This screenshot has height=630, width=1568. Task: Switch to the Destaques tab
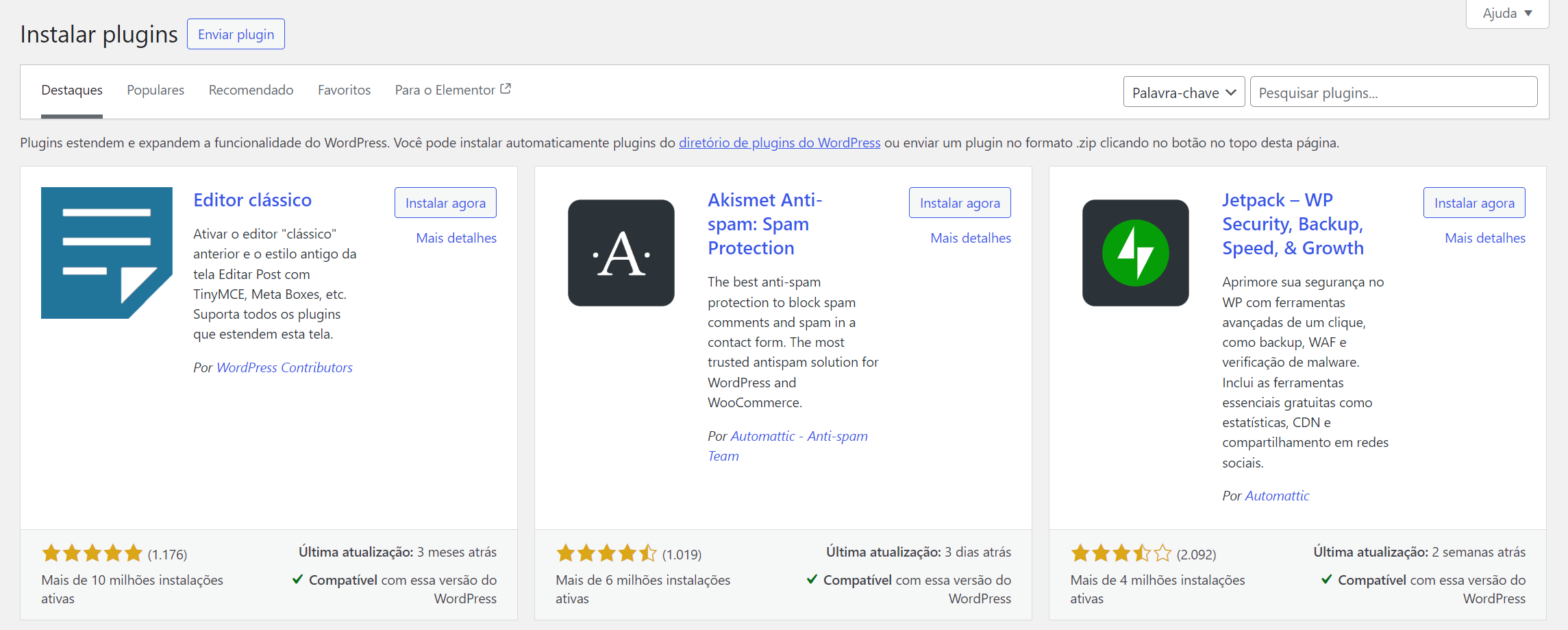pyautogui.click(x=72, y=90)
